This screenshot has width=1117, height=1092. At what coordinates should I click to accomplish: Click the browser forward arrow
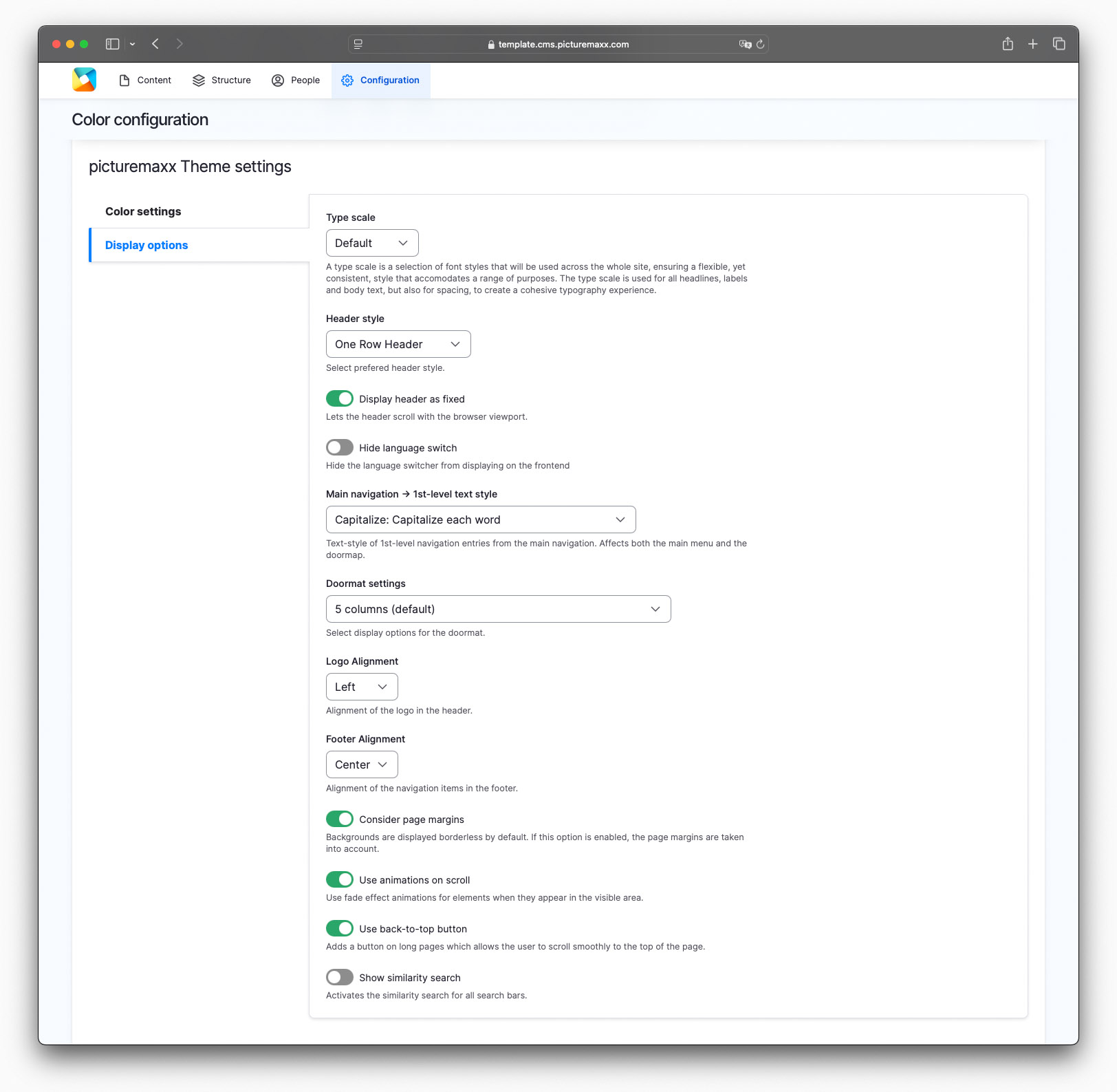point(180,44)
